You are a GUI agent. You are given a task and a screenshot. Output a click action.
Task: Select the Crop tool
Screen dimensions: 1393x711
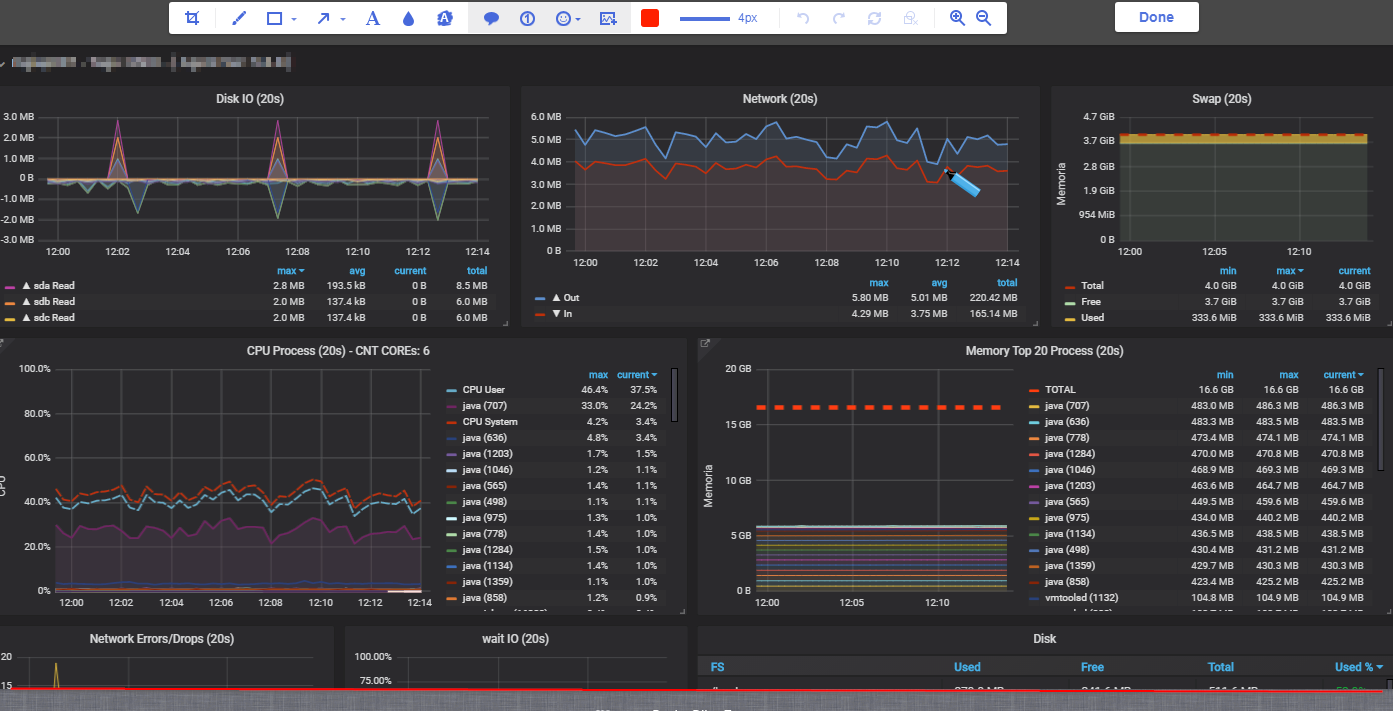tap(192, 18)
